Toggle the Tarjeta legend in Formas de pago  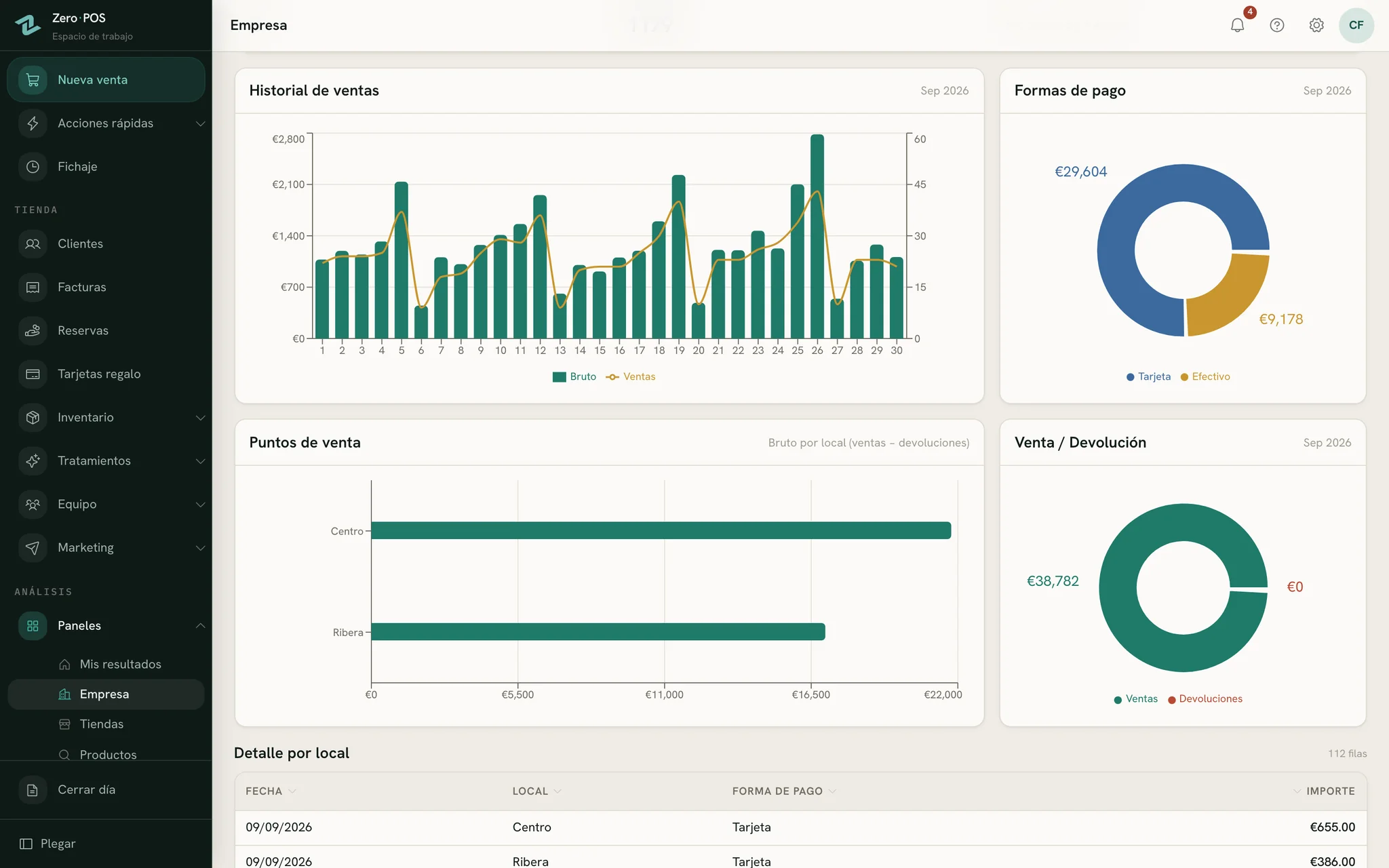point(1149,376)
